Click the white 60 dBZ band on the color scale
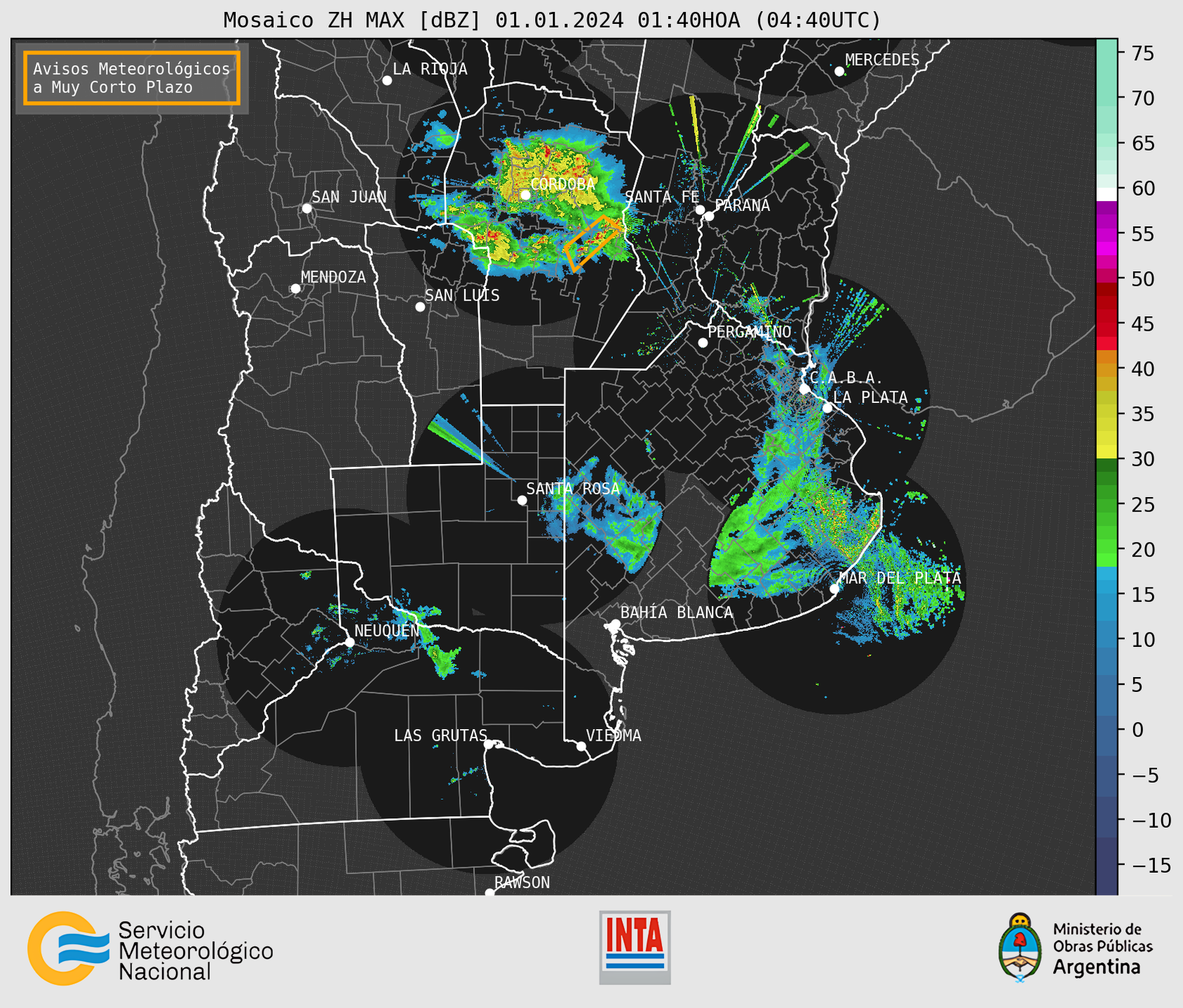 pyautogui.click(x=1107, y=195)
